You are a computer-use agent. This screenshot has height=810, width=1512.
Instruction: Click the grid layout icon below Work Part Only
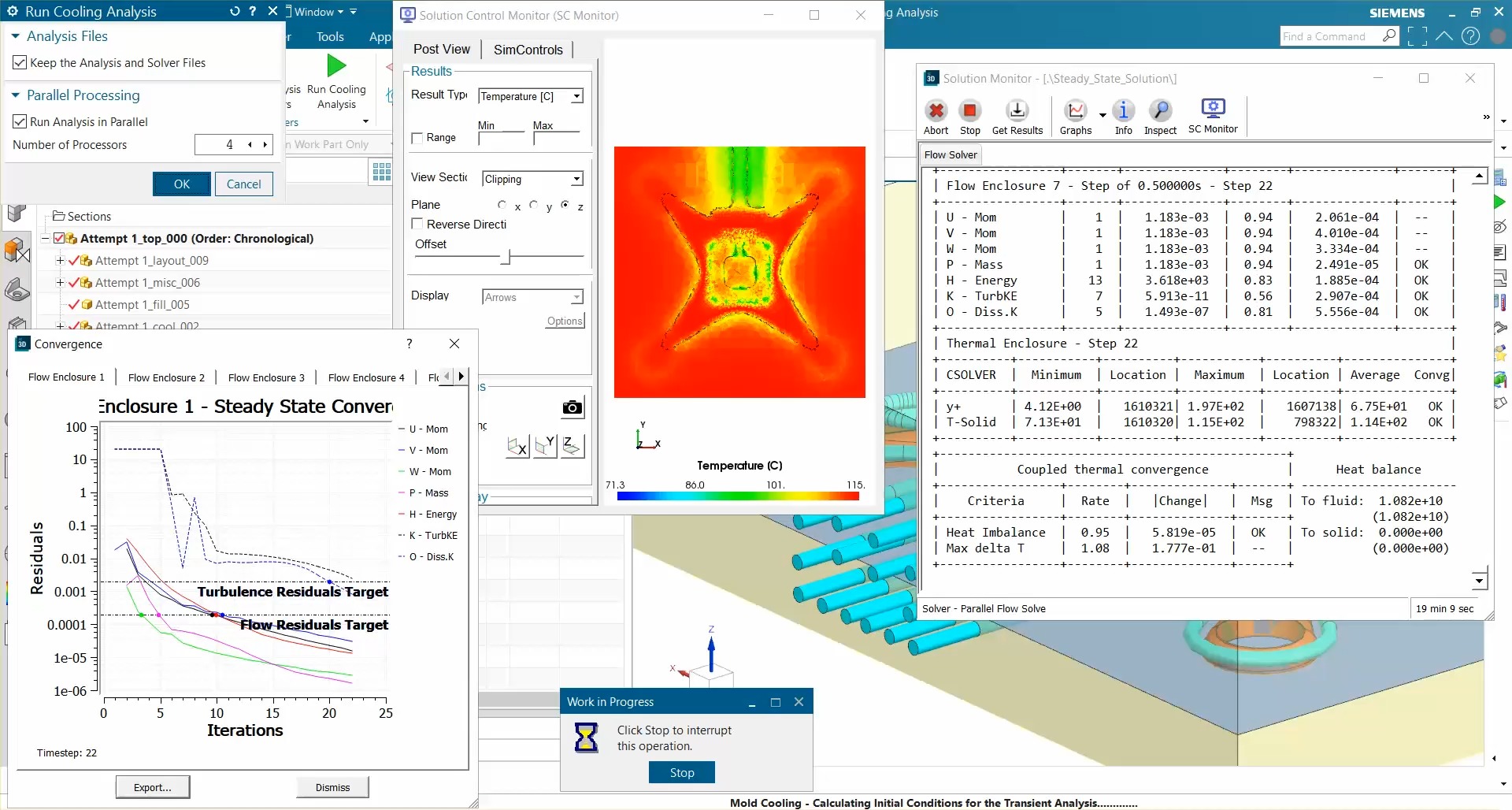[382, 172]
